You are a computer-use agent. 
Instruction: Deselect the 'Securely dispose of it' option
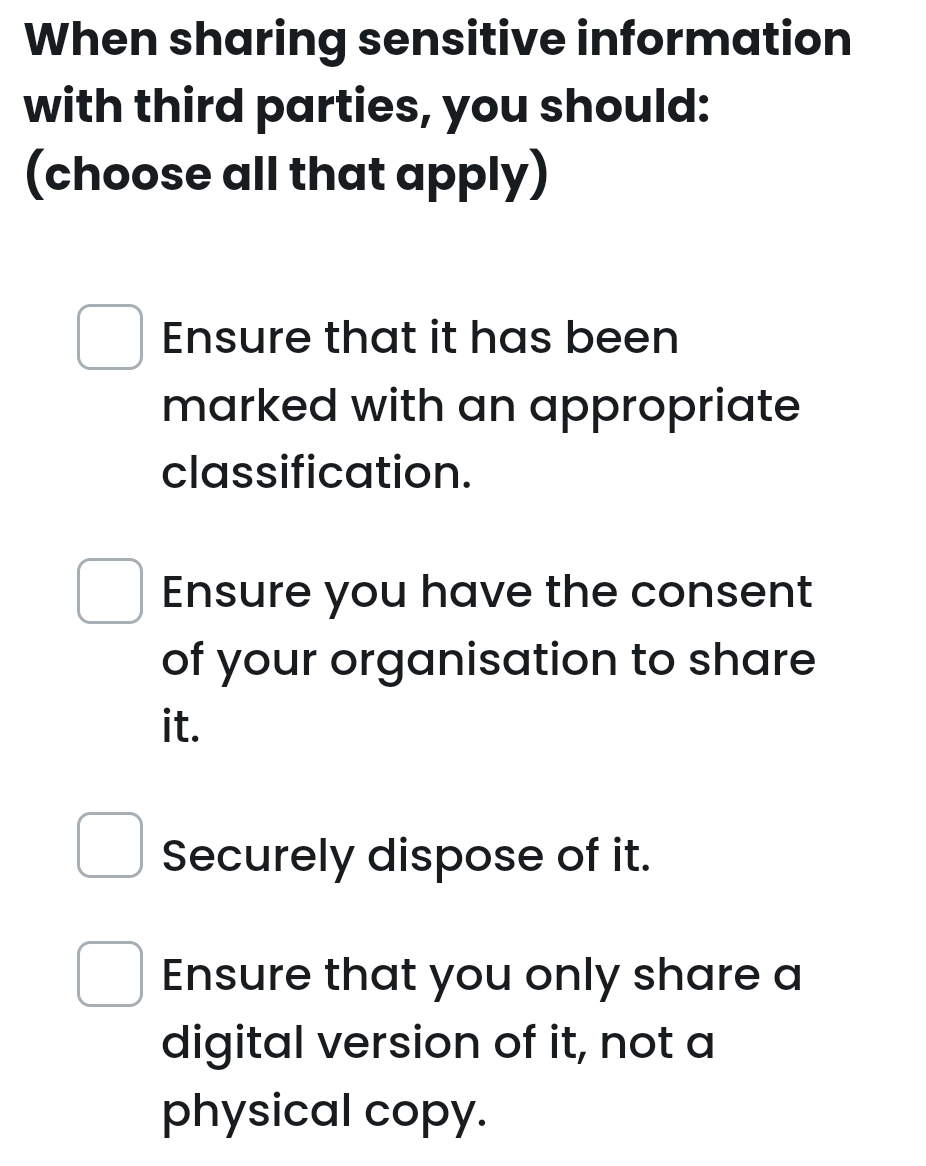(110, 846)
